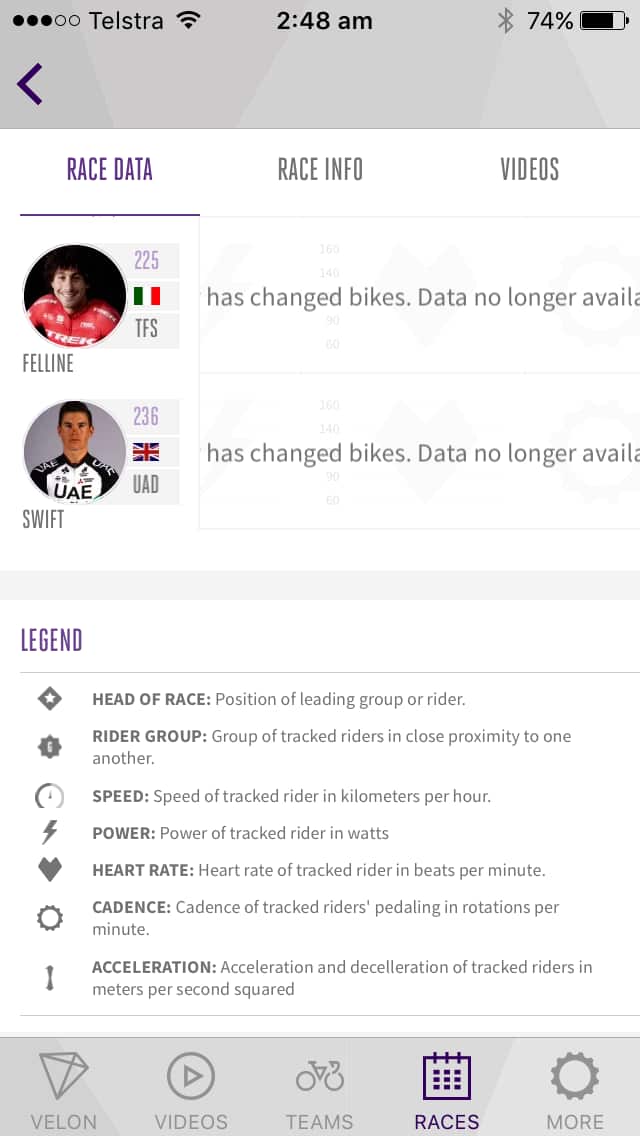Select the RACE DATA tab

[109, 169]
